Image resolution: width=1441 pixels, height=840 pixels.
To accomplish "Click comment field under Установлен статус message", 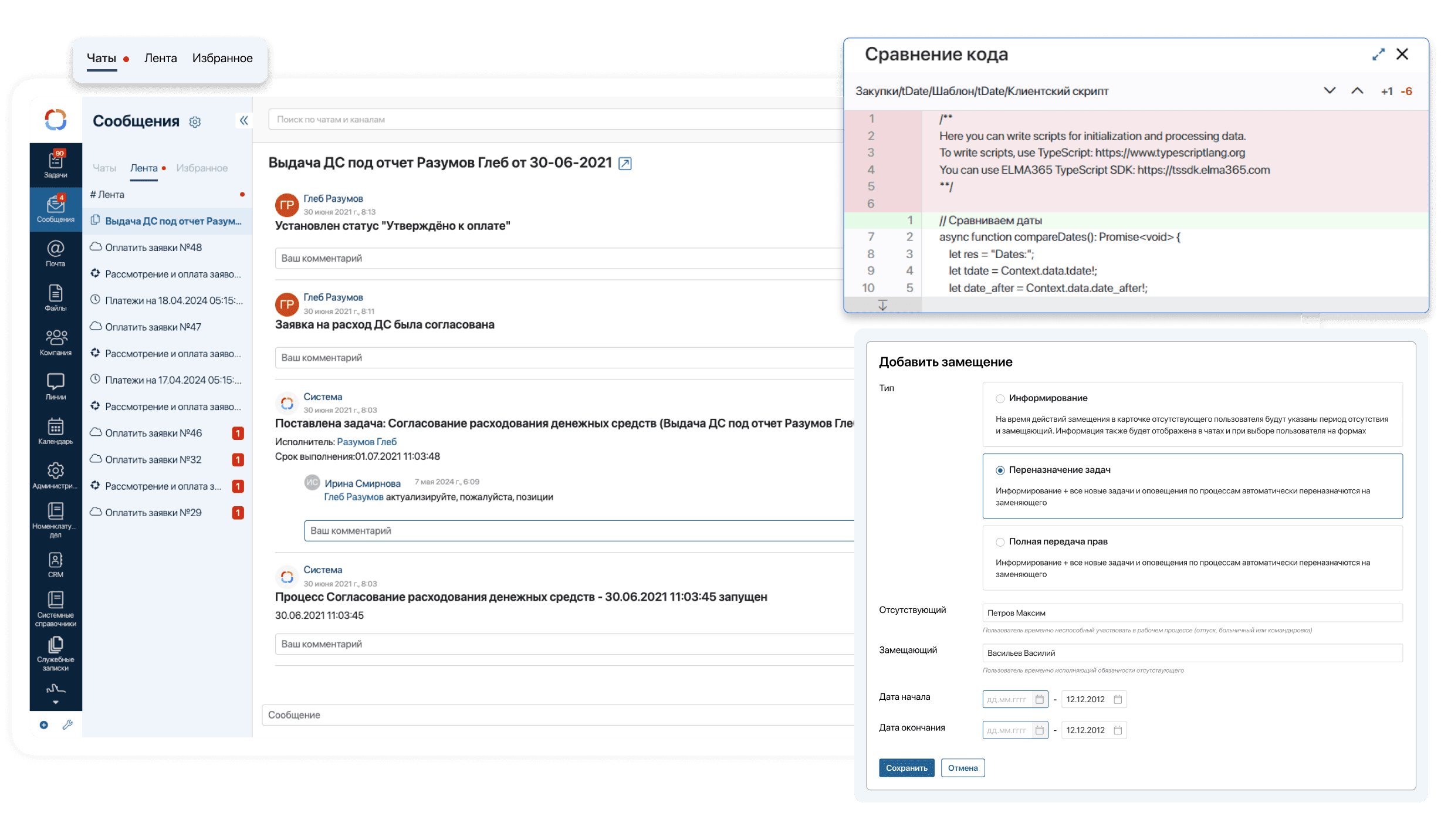I will (x=559, y=258).
